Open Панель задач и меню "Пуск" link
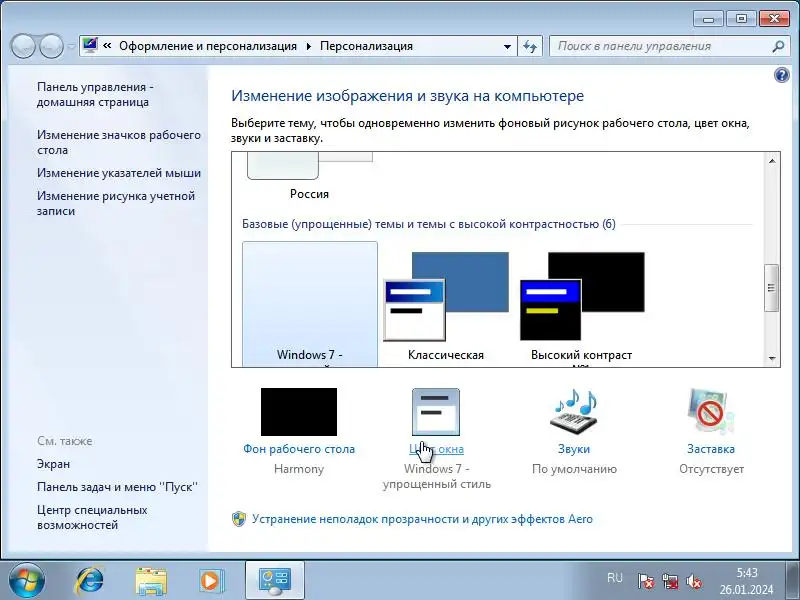 pos(117,487)
